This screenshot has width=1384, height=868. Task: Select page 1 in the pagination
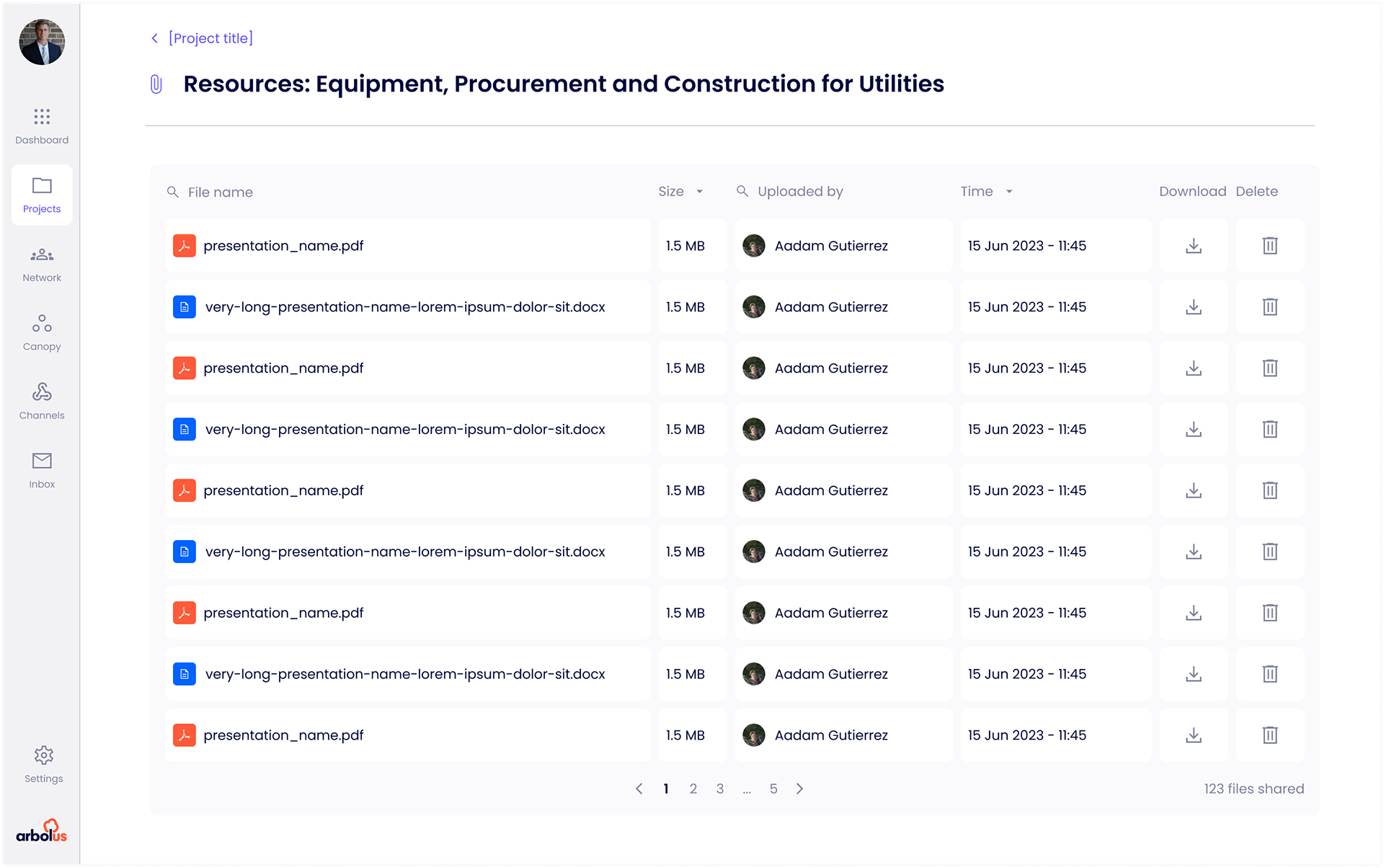pos(666,789)
